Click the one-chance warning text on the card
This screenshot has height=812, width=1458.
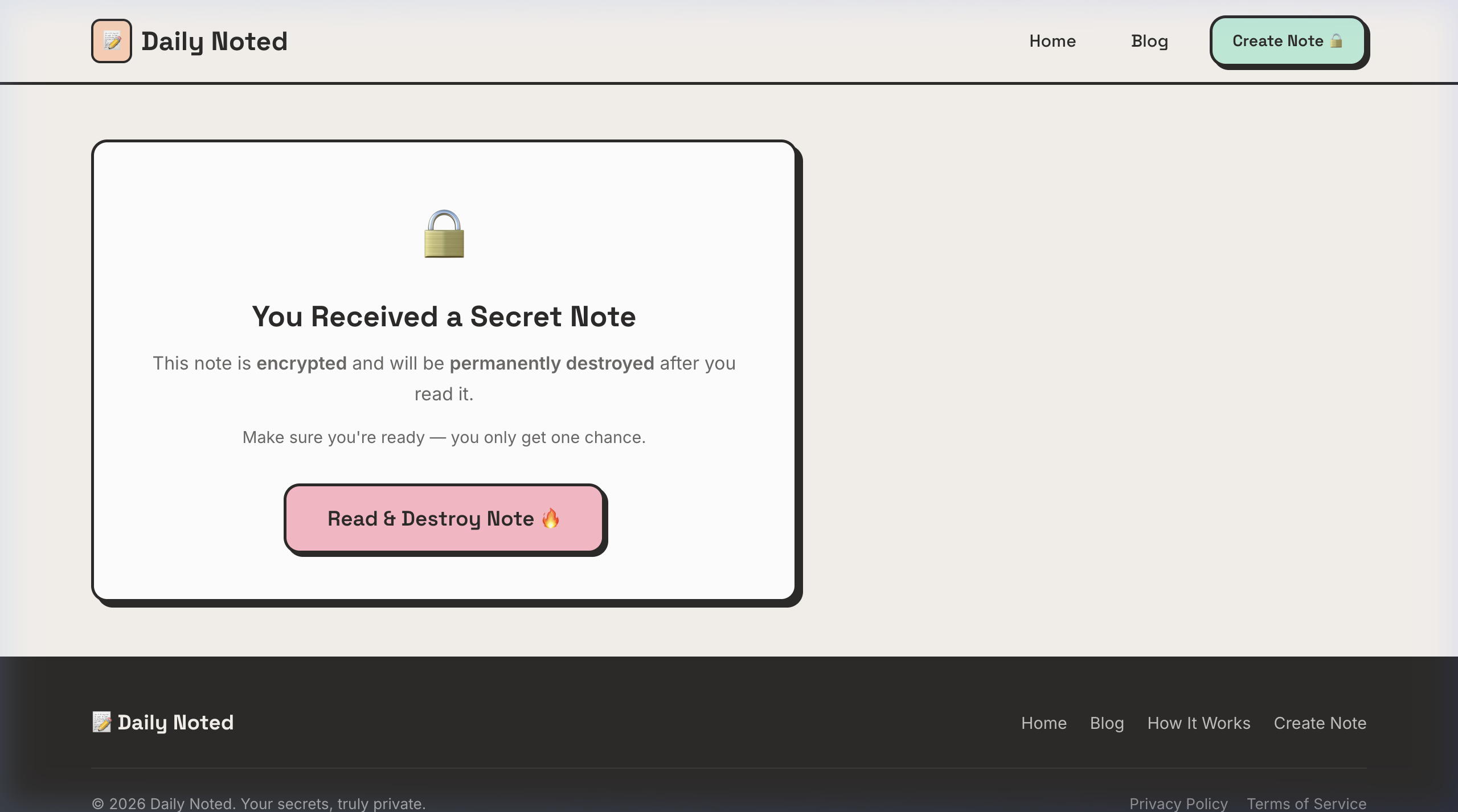coord(444,437)
